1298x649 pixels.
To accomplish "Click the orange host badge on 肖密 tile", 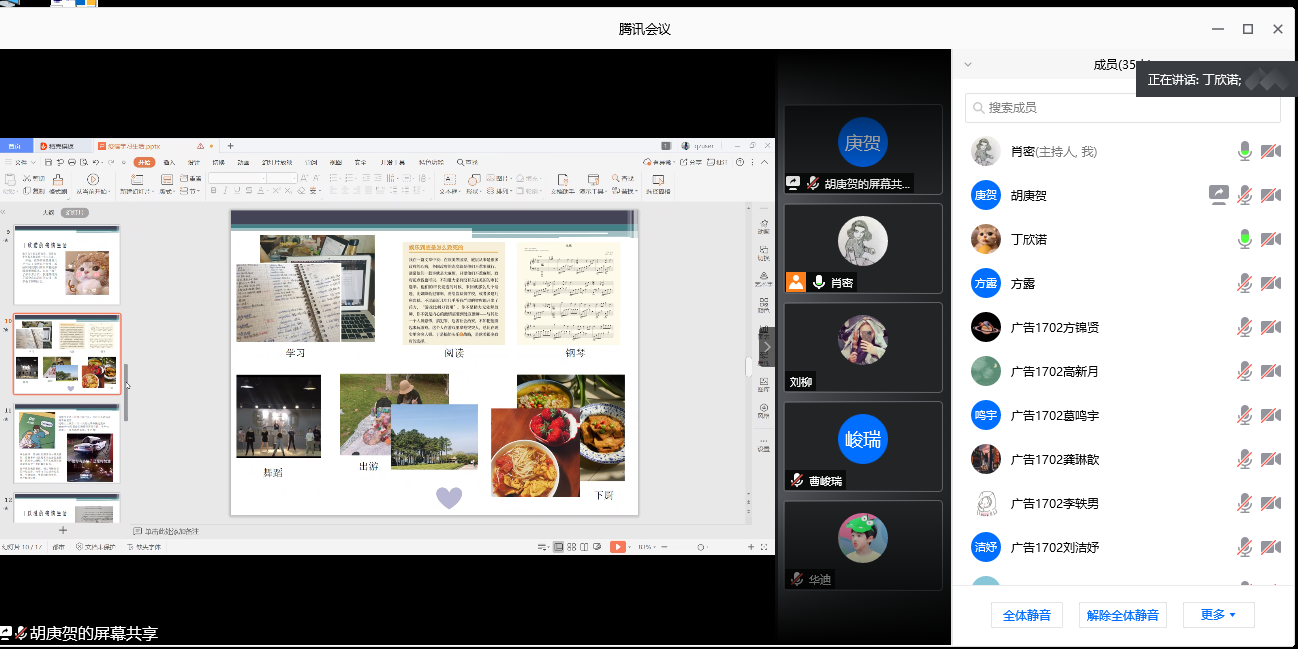I will (x=796, y=282).
